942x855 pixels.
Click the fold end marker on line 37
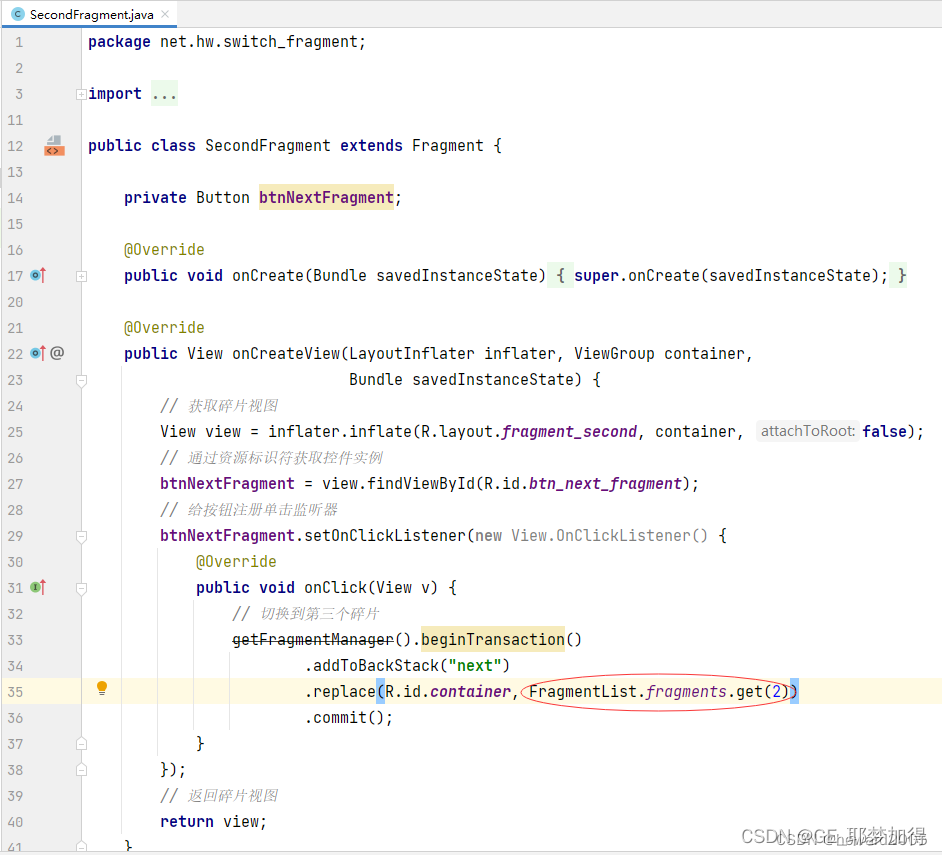coord(81,744)
